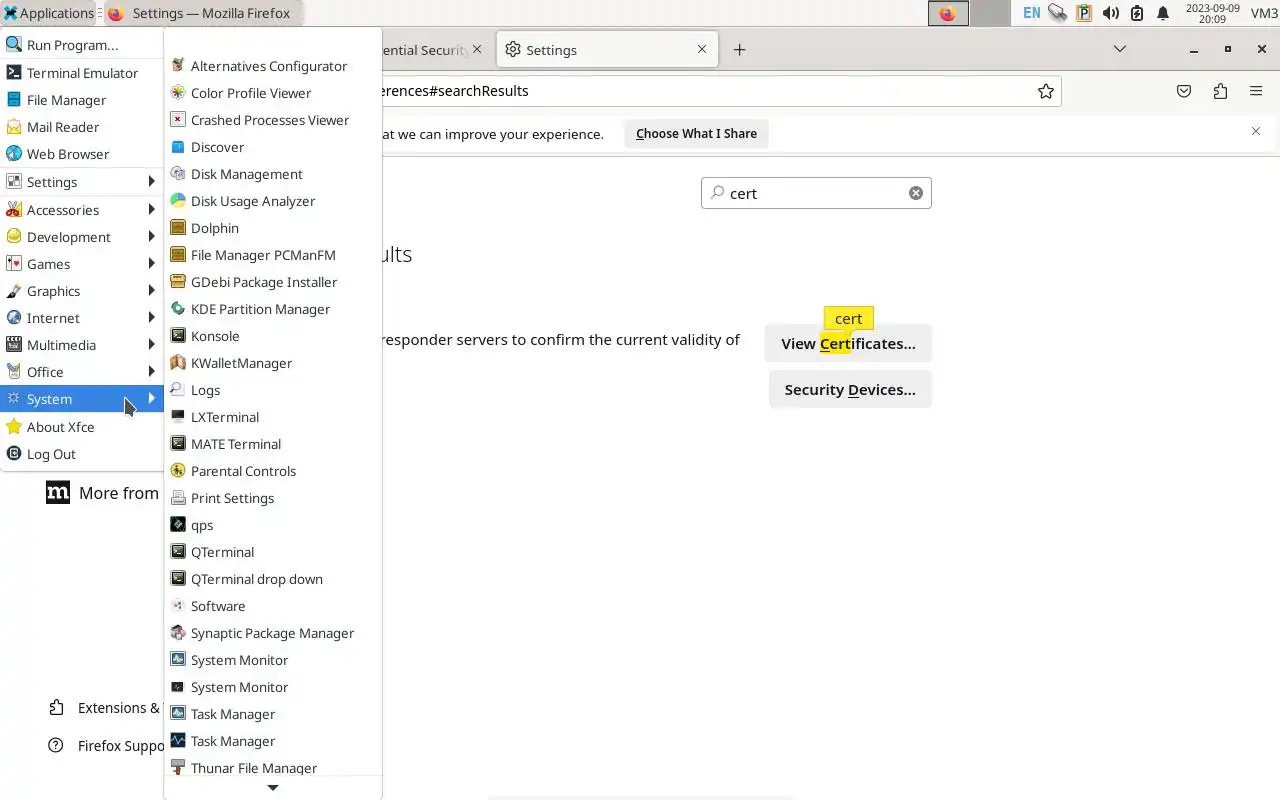Click the EN keyboard layout indicator
The image size is (1280, 800).
coord(1031,13)
